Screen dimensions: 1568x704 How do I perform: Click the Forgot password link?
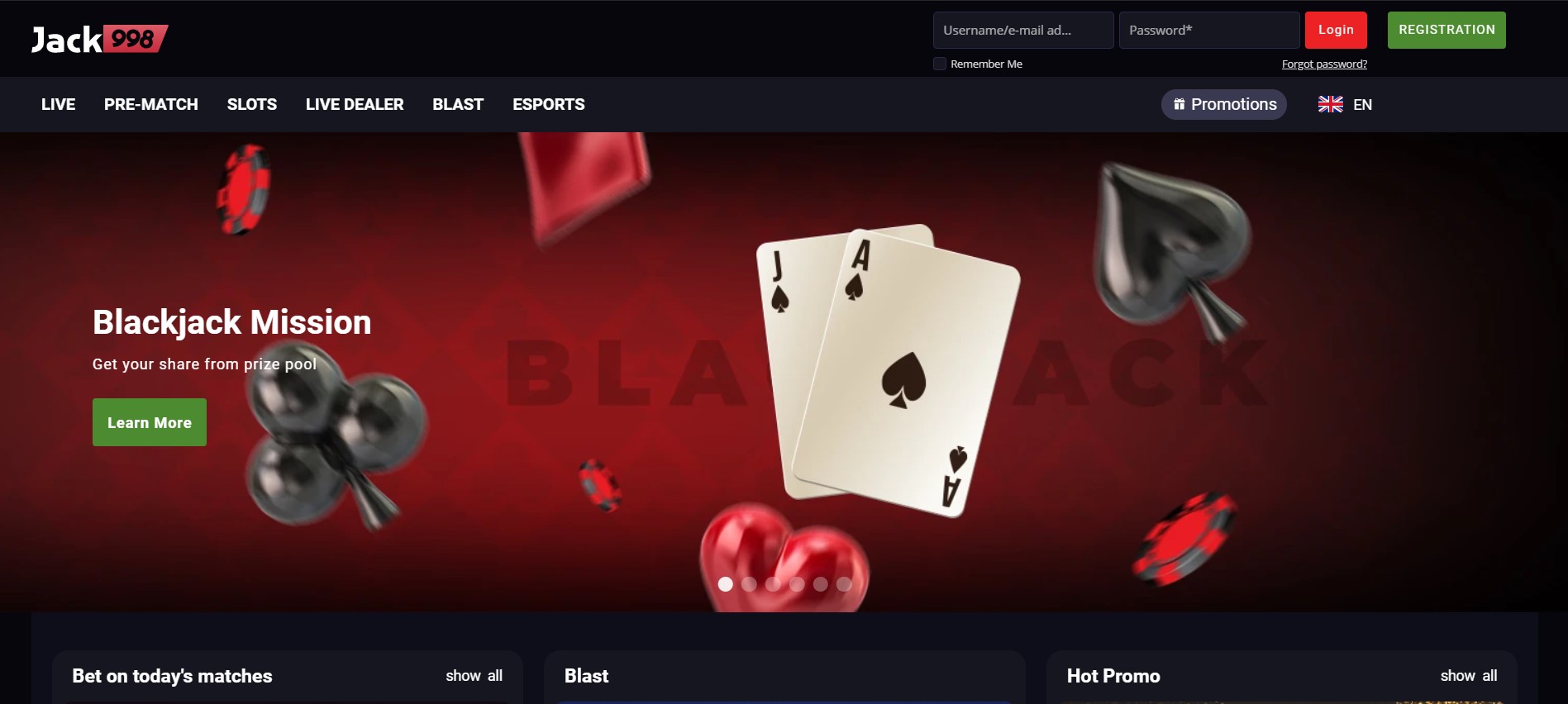tap(1324, 64)
